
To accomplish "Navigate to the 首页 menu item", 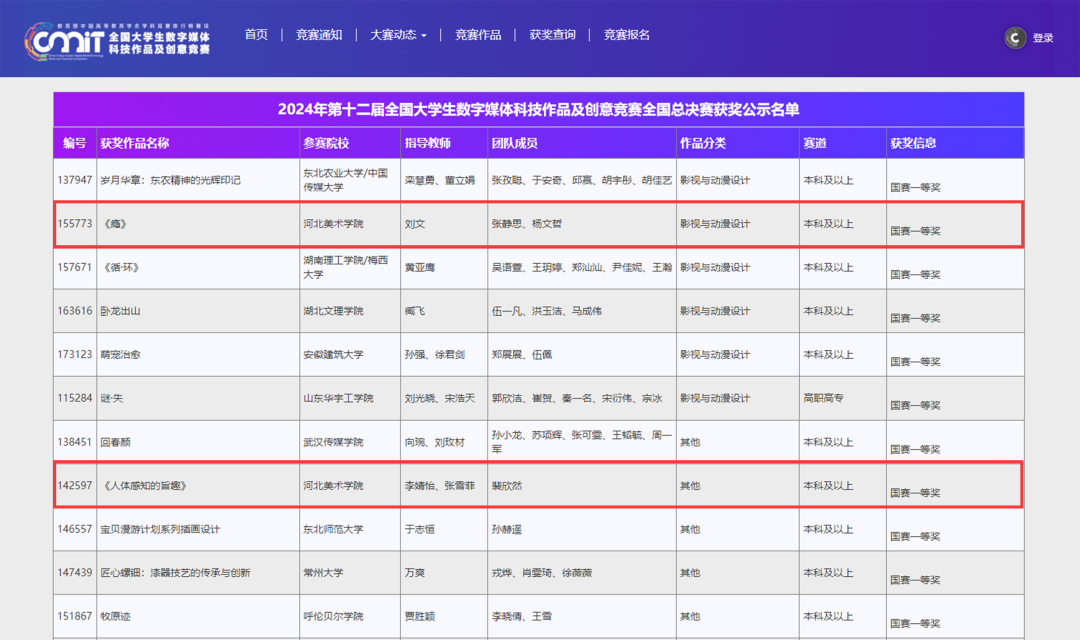I will click(255, 33).
